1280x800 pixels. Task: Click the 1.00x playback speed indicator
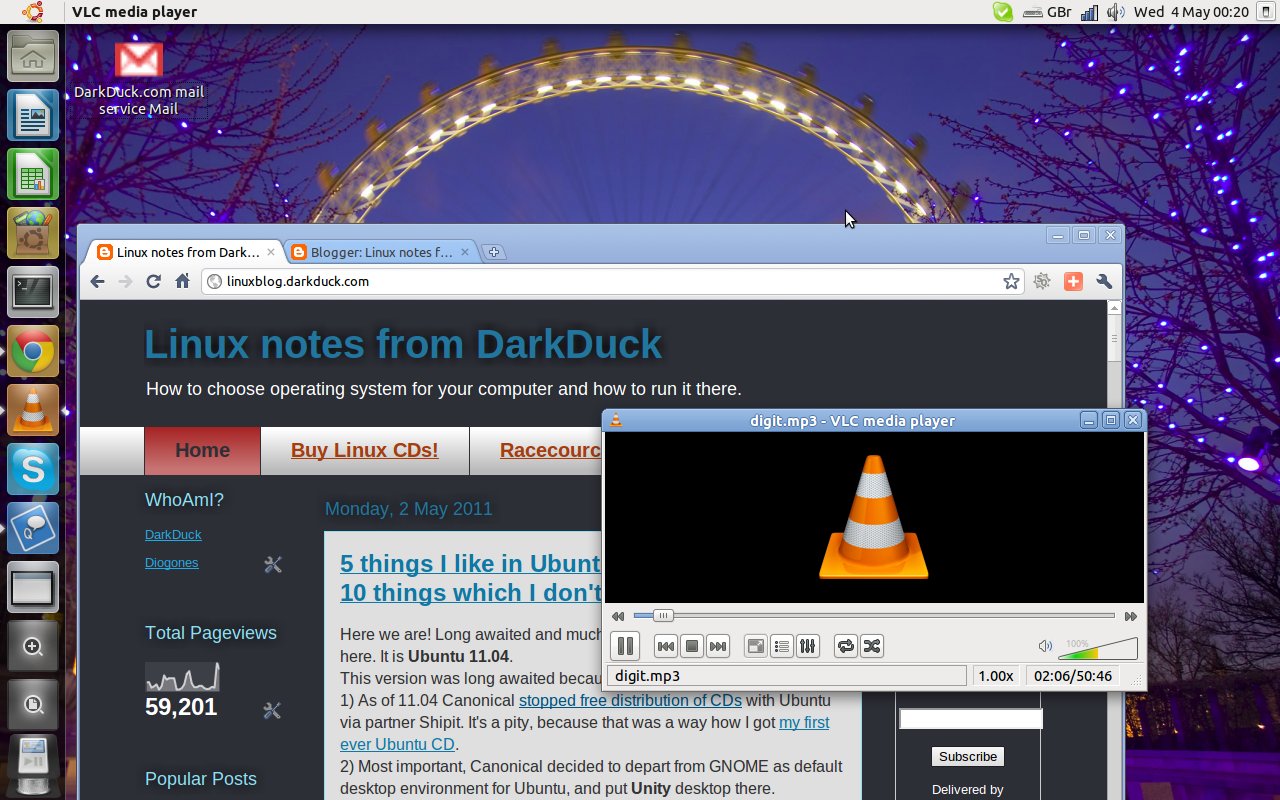[996, 676]
